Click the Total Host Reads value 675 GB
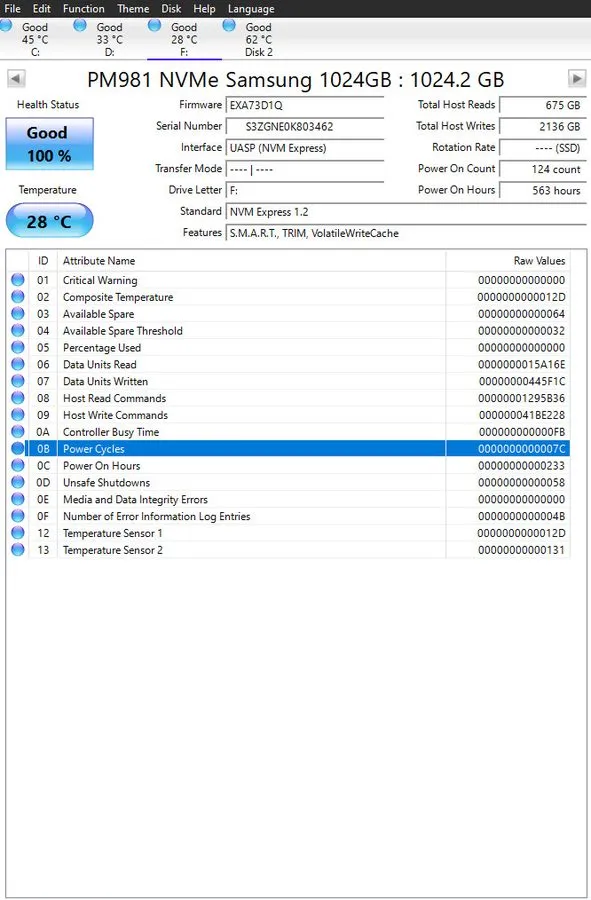 (543, 105)
